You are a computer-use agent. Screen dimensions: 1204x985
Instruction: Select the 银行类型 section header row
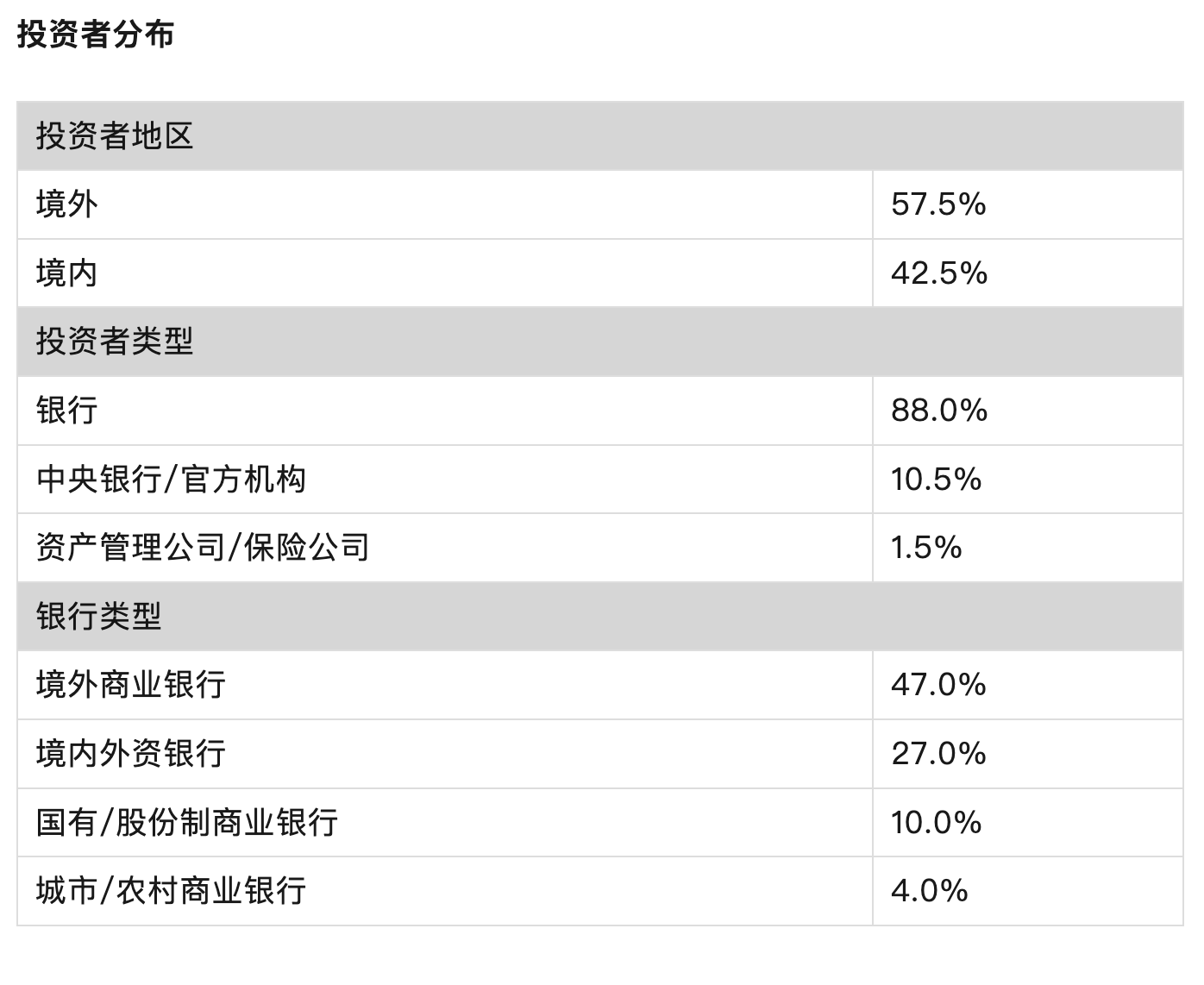pos(99,616)
